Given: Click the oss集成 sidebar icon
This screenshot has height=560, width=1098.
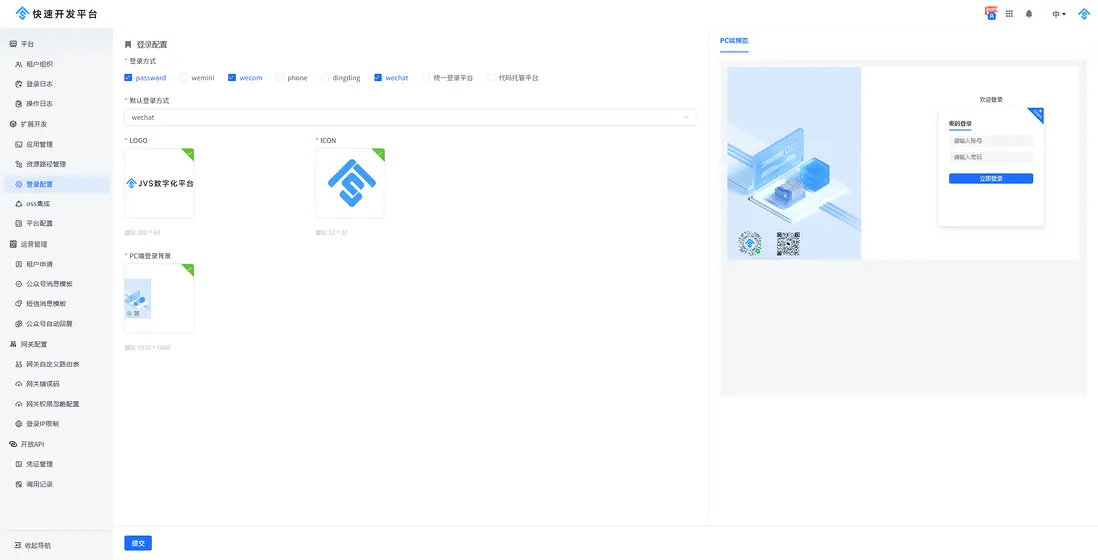Looking at the screenshot, I should [19, 204].
